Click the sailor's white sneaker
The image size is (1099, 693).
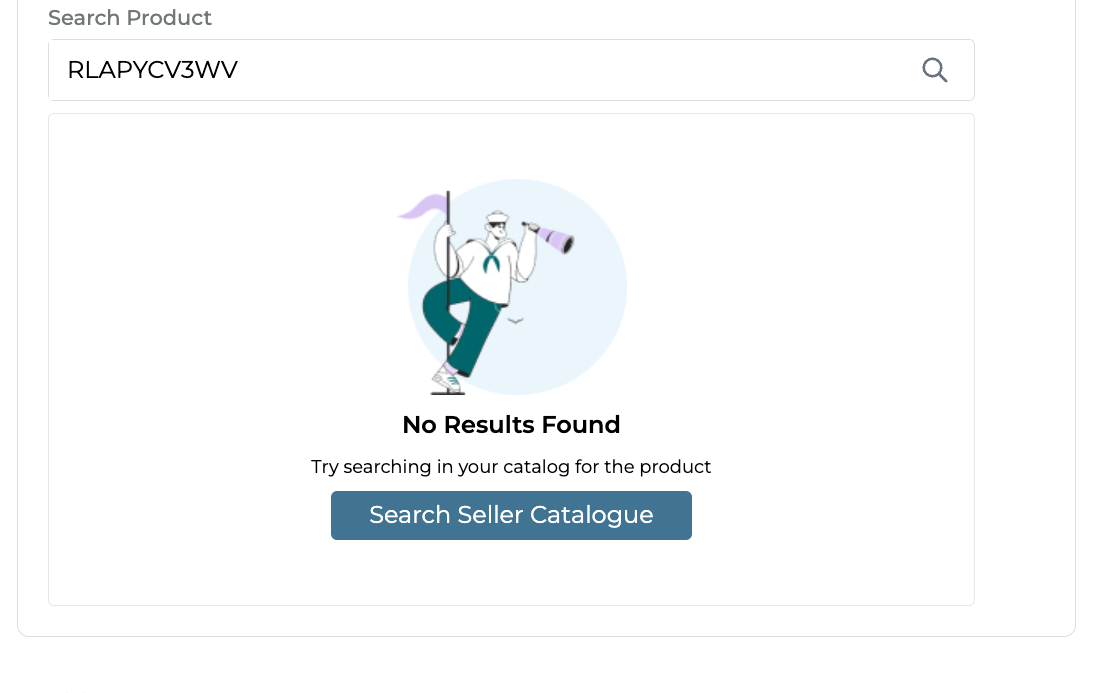pyautogui.click(x=447, y=380)
